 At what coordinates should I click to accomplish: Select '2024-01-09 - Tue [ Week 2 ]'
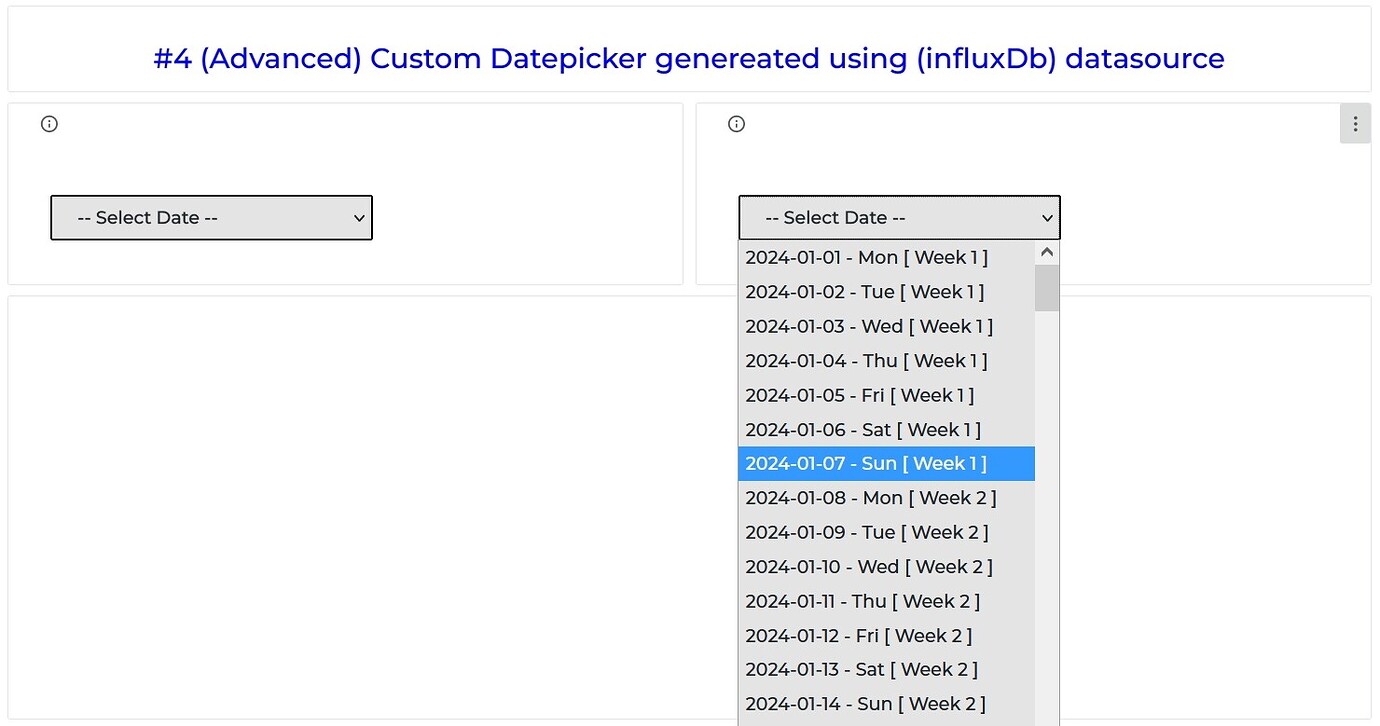(x=864, y=532)
